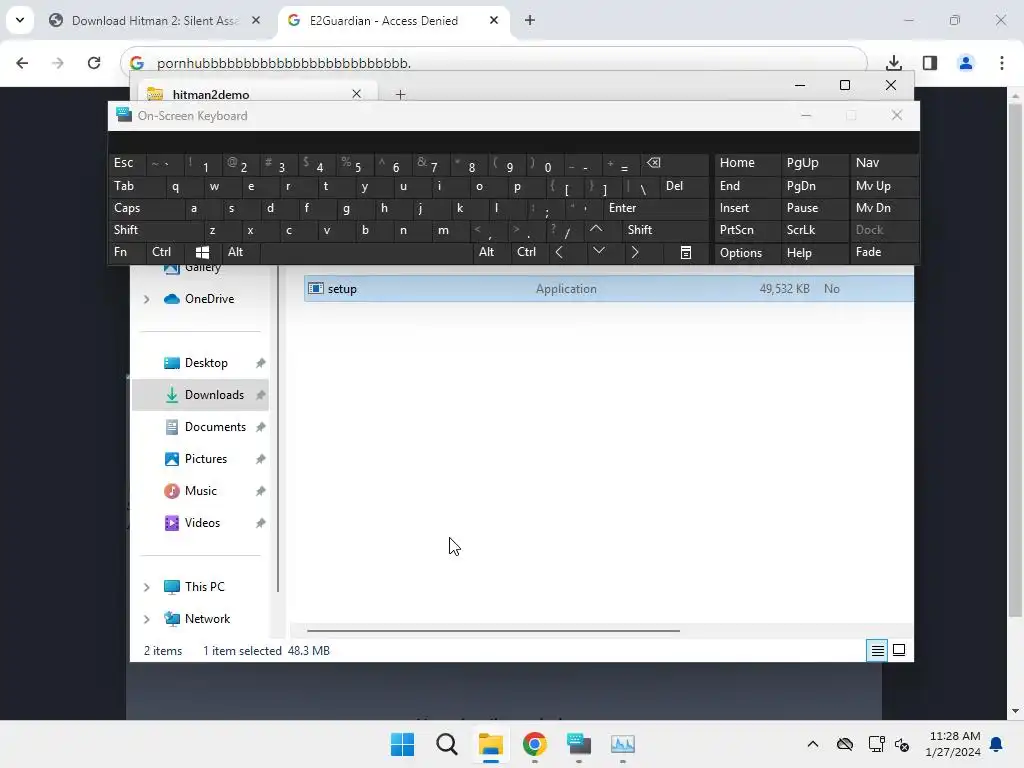The width and height of the screenshot is (1024, 768).
Task: Close the hitman2demo Explorer tab
Action: pyautogui.click(x=357, y=94)
